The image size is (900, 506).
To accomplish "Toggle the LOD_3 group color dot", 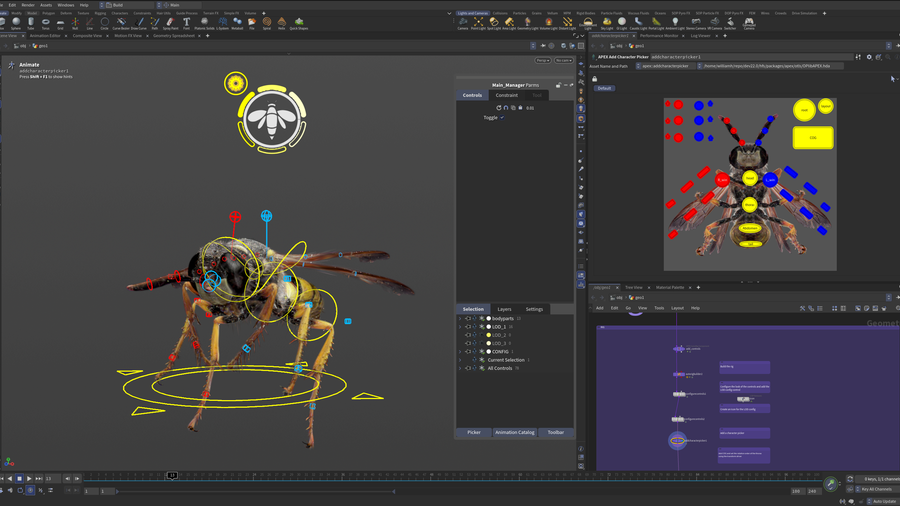I will coord(489,343).
